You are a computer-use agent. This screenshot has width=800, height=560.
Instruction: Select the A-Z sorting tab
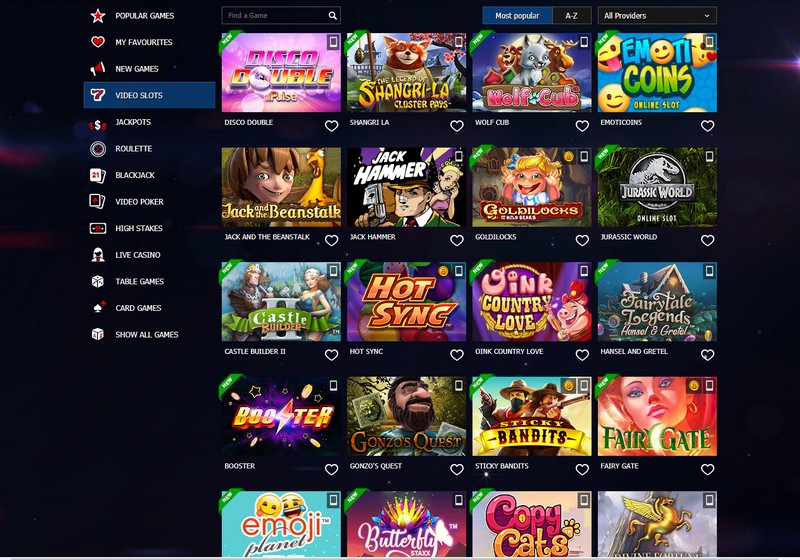tap(571, 16)
